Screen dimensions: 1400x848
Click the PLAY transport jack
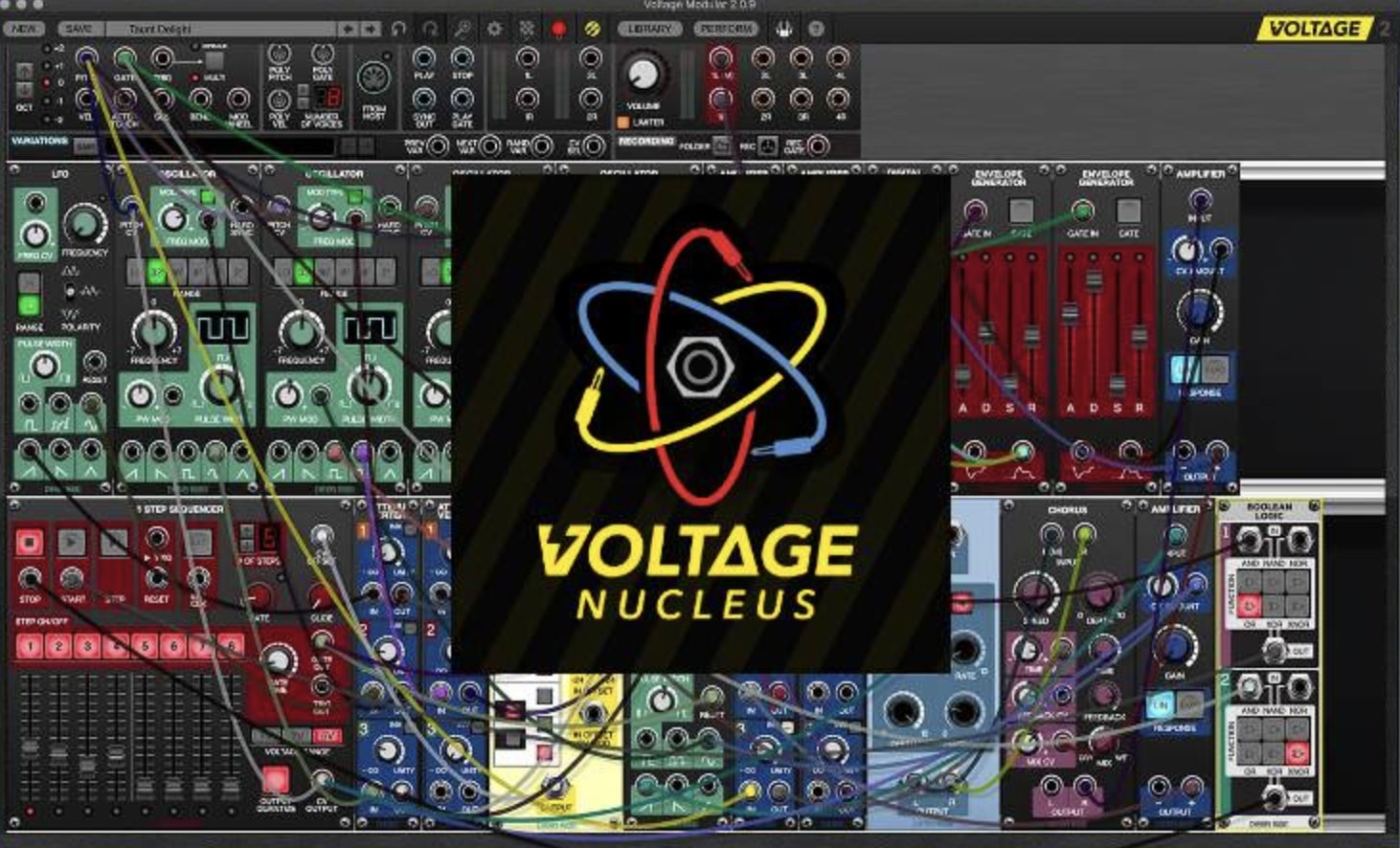(x=424, y=58)
